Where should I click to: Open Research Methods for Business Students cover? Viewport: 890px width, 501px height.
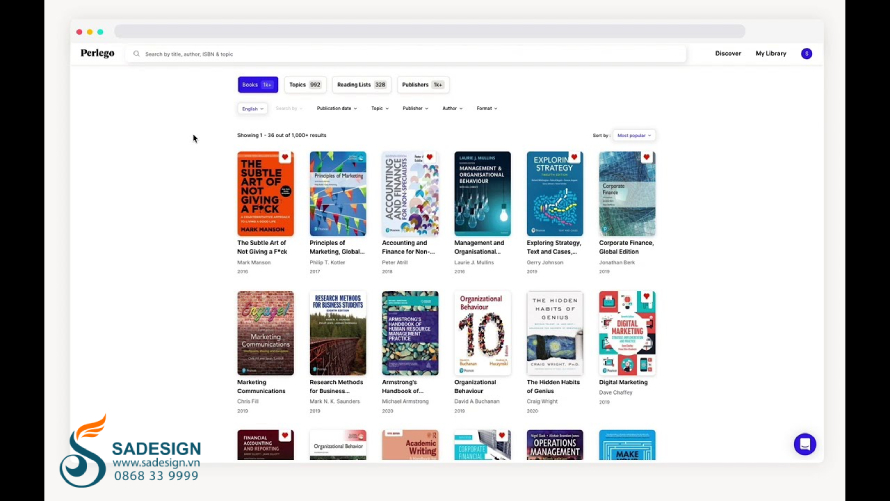[338, 333]
